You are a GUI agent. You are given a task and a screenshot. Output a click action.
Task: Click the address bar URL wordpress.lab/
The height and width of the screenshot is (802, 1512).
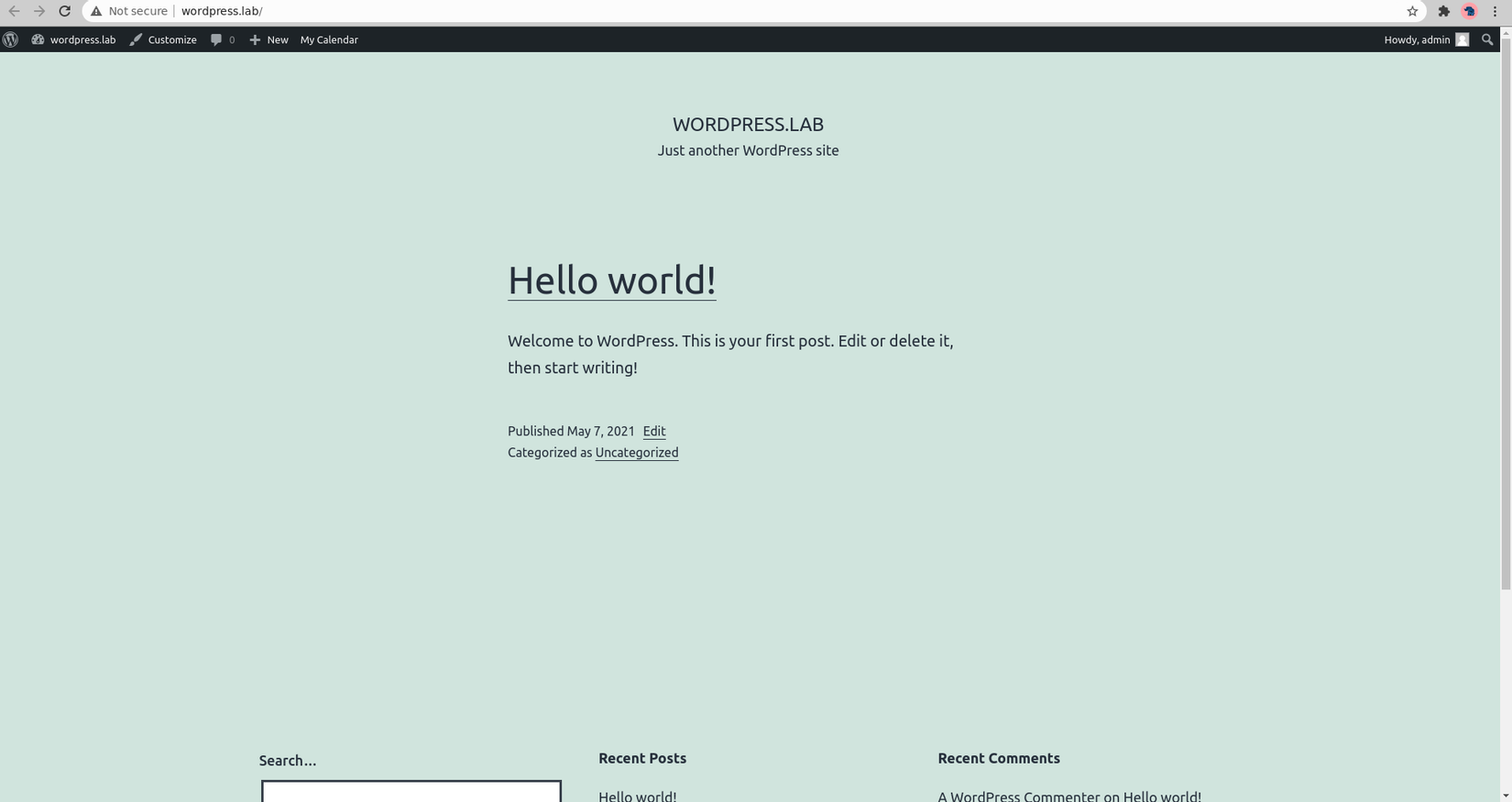point(222,11)
